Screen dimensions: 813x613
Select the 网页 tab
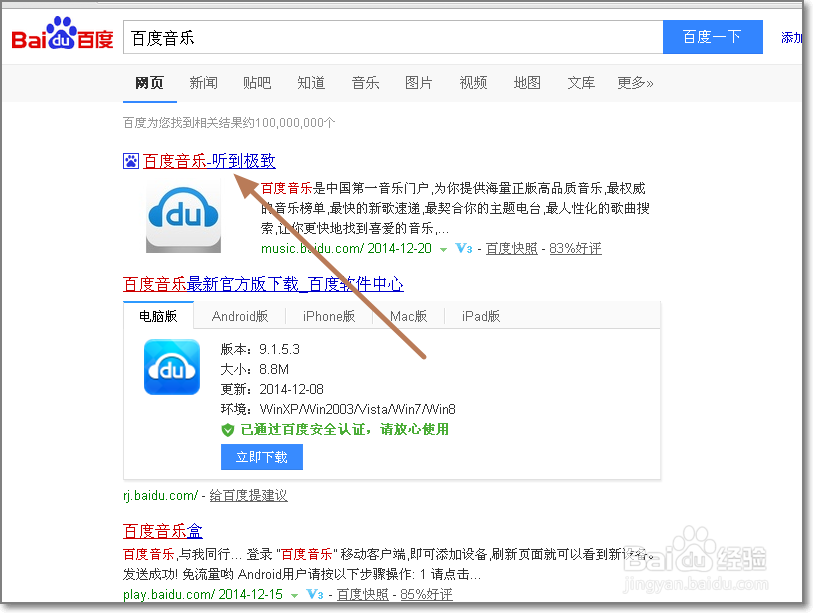click(149, 83)
